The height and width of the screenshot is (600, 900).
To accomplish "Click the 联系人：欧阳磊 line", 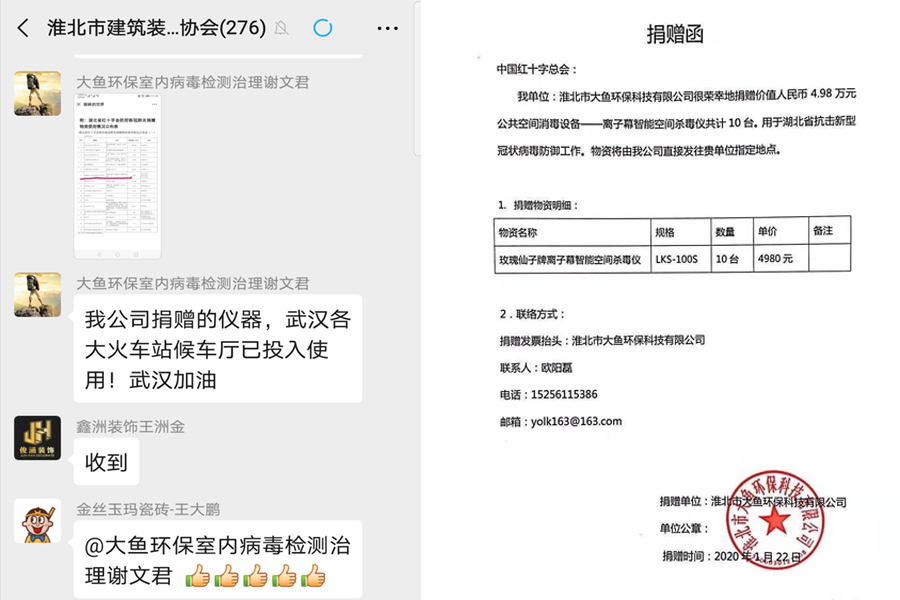I will coord(536,367).
